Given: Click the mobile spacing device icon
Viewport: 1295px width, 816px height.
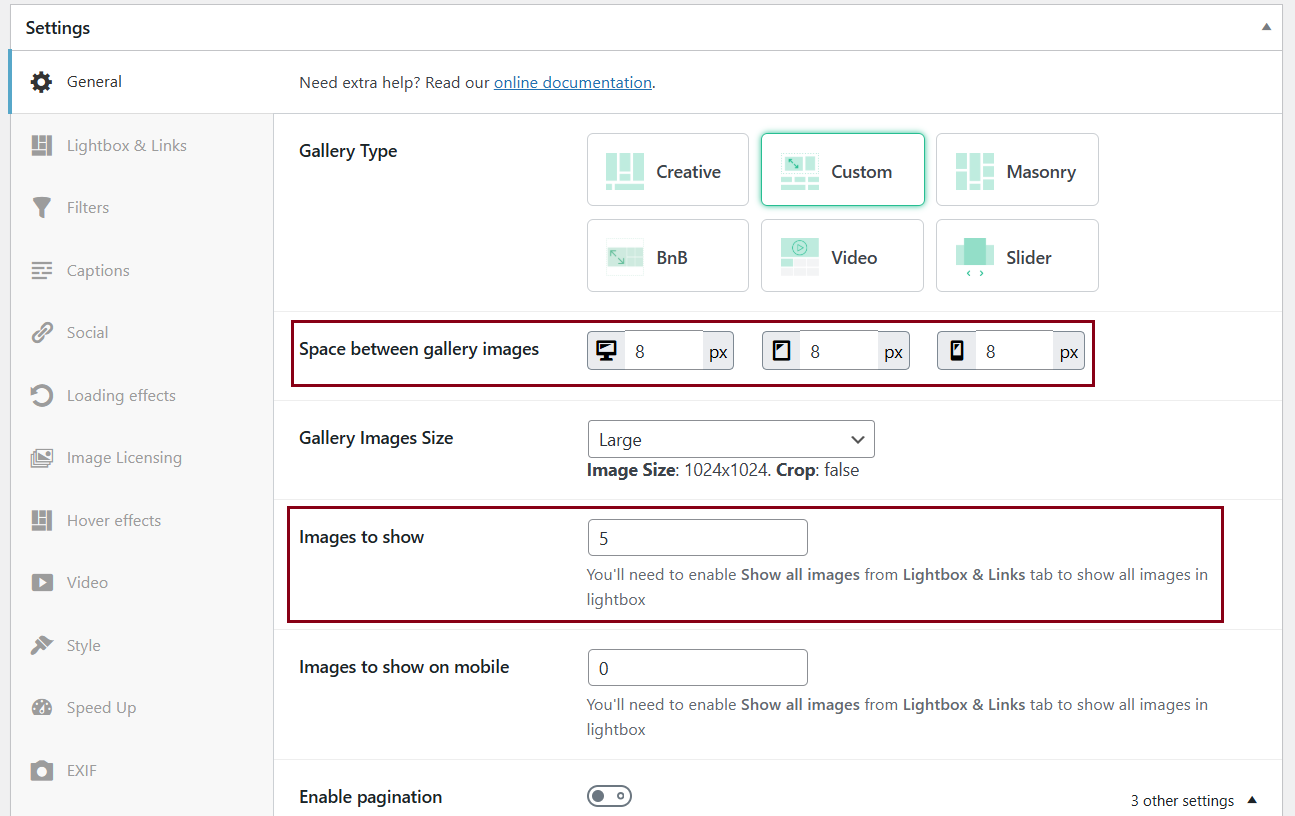Looking at the screenshot, I should pyautogui.click(x=956, y=351).
